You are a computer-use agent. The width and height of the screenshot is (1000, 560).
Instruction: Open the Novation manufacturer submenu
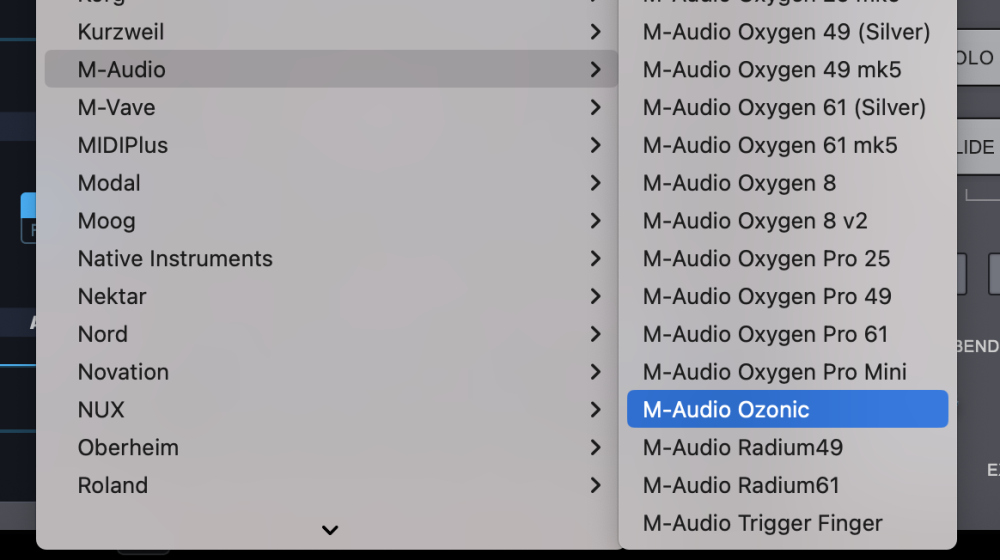(123, 372)
